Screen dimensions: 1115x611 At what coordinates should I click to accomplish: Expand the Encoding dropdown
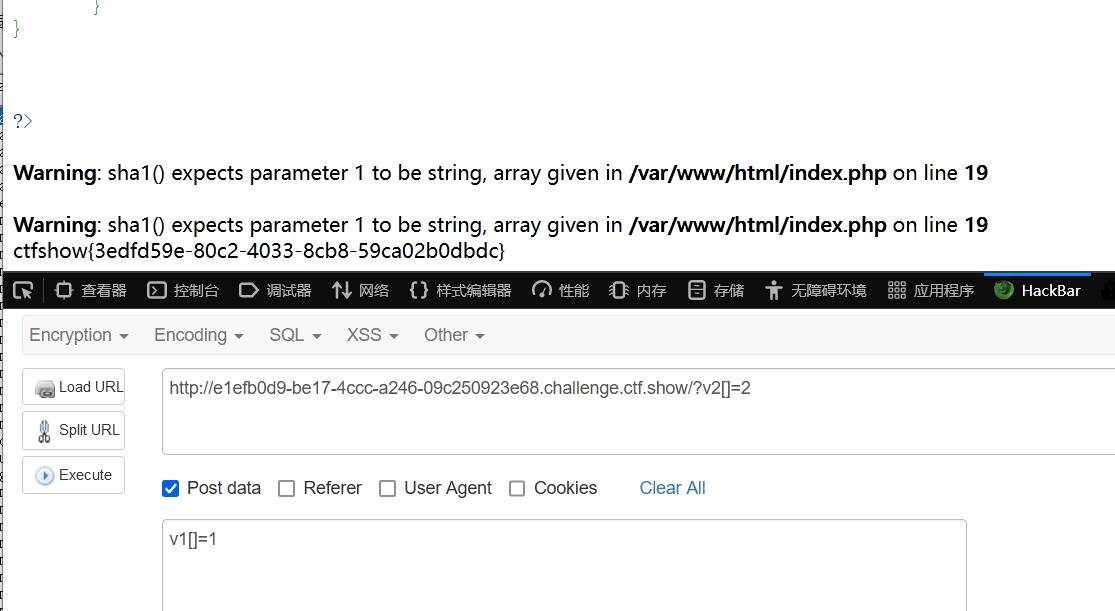pos(198,335)
